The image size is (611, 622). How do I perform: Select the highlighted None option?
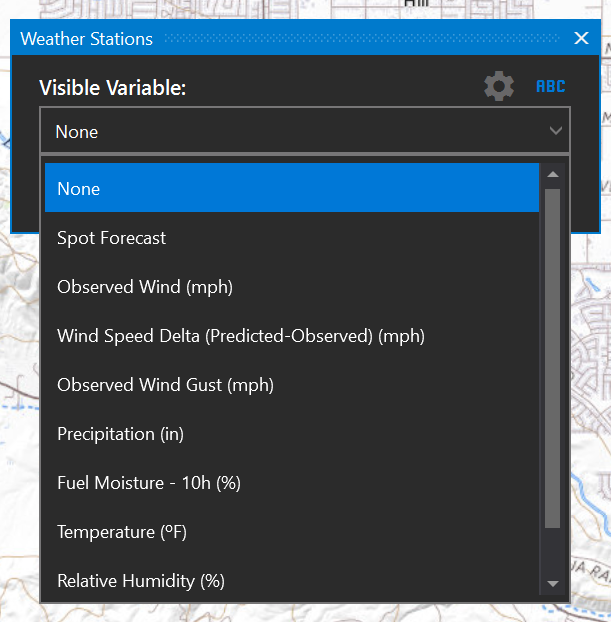291,188
